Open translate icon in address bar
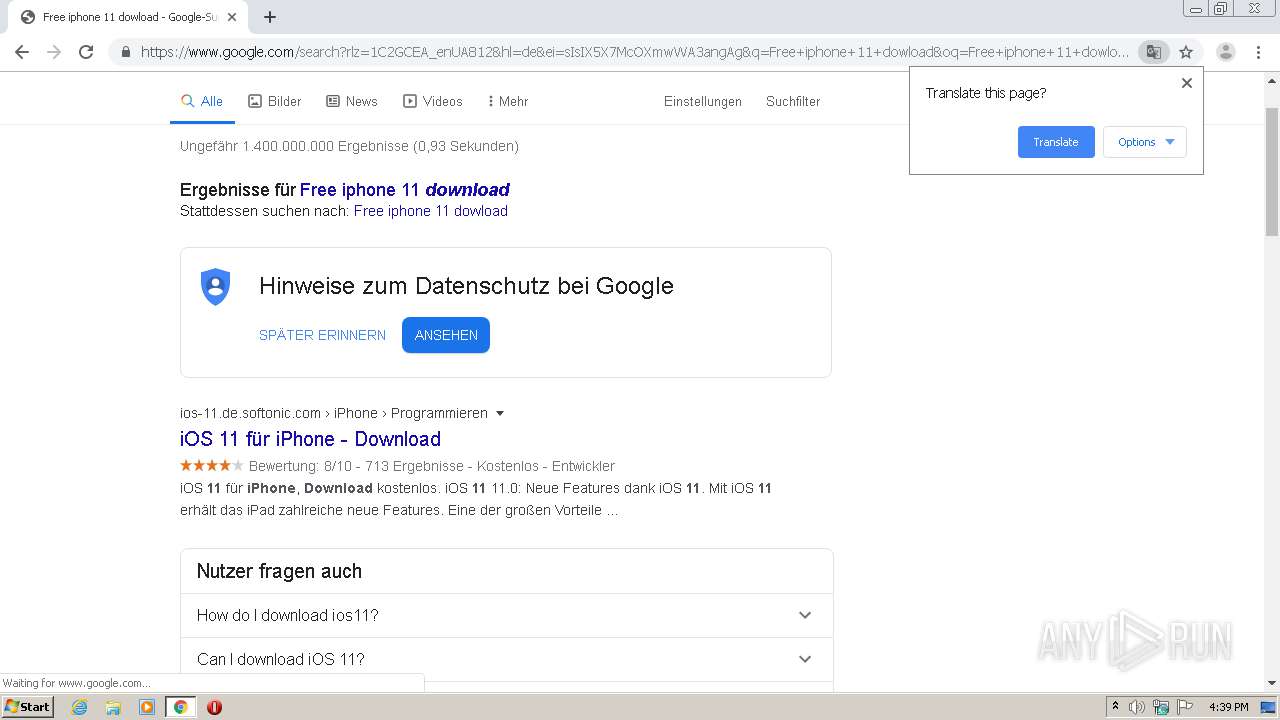The height and width of the screenshot is (720, 1280). [x=1154, y=52]
